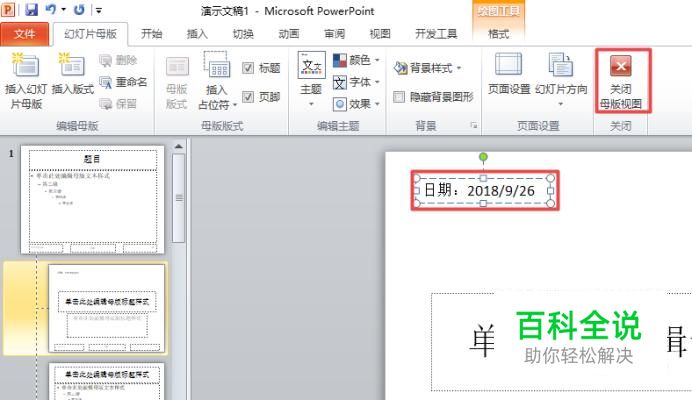Viewport: 692px width, 400px height.
Task: Switch to Animations (动画) tab
Action: tap(289, 34)
